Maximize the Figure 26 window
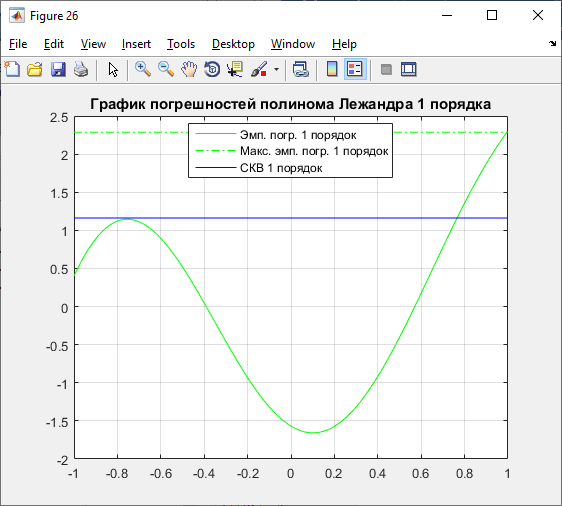 tap(492, 15)
